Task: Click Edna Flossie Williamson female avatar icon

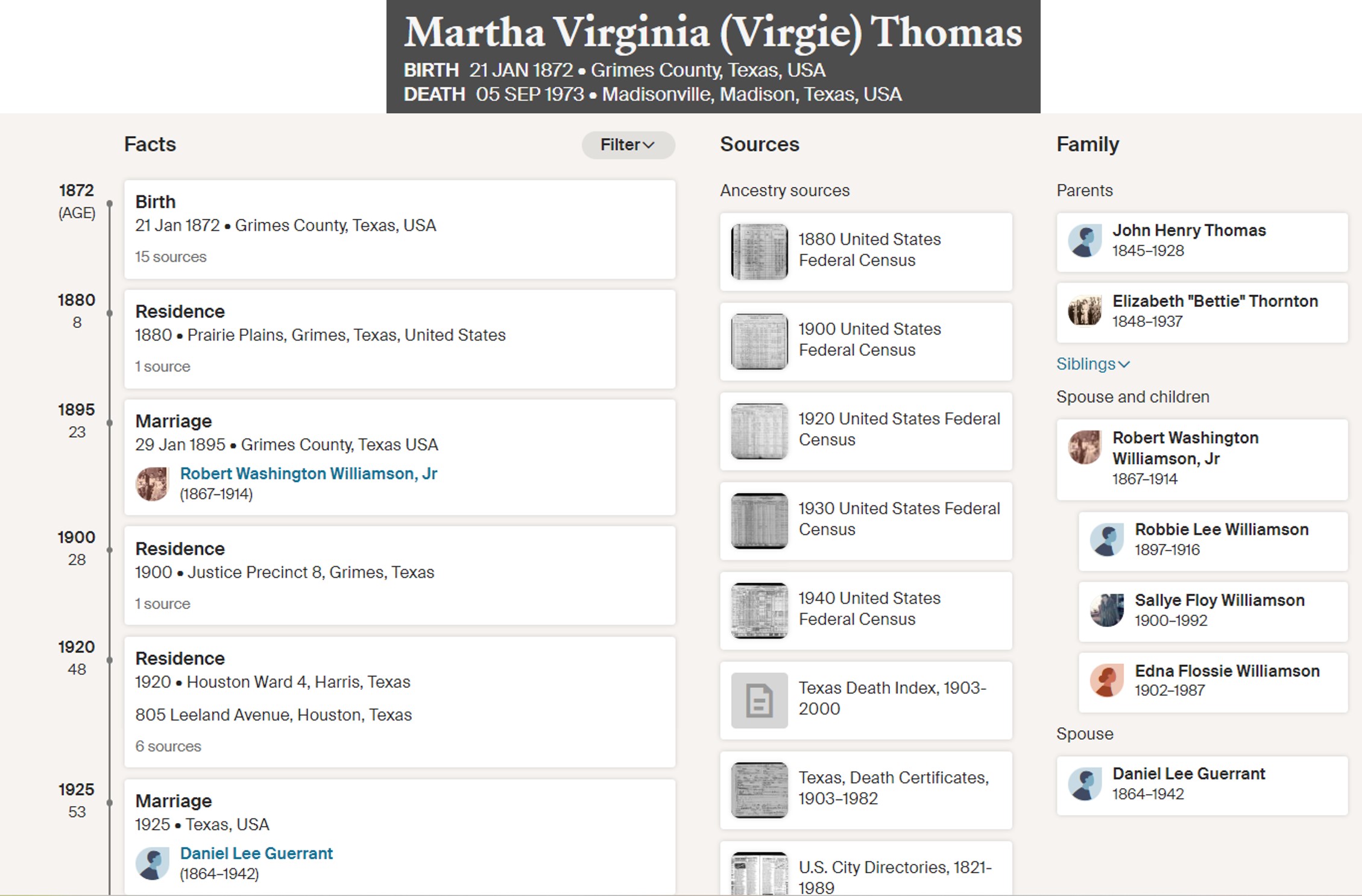Action: point(1106,681)
